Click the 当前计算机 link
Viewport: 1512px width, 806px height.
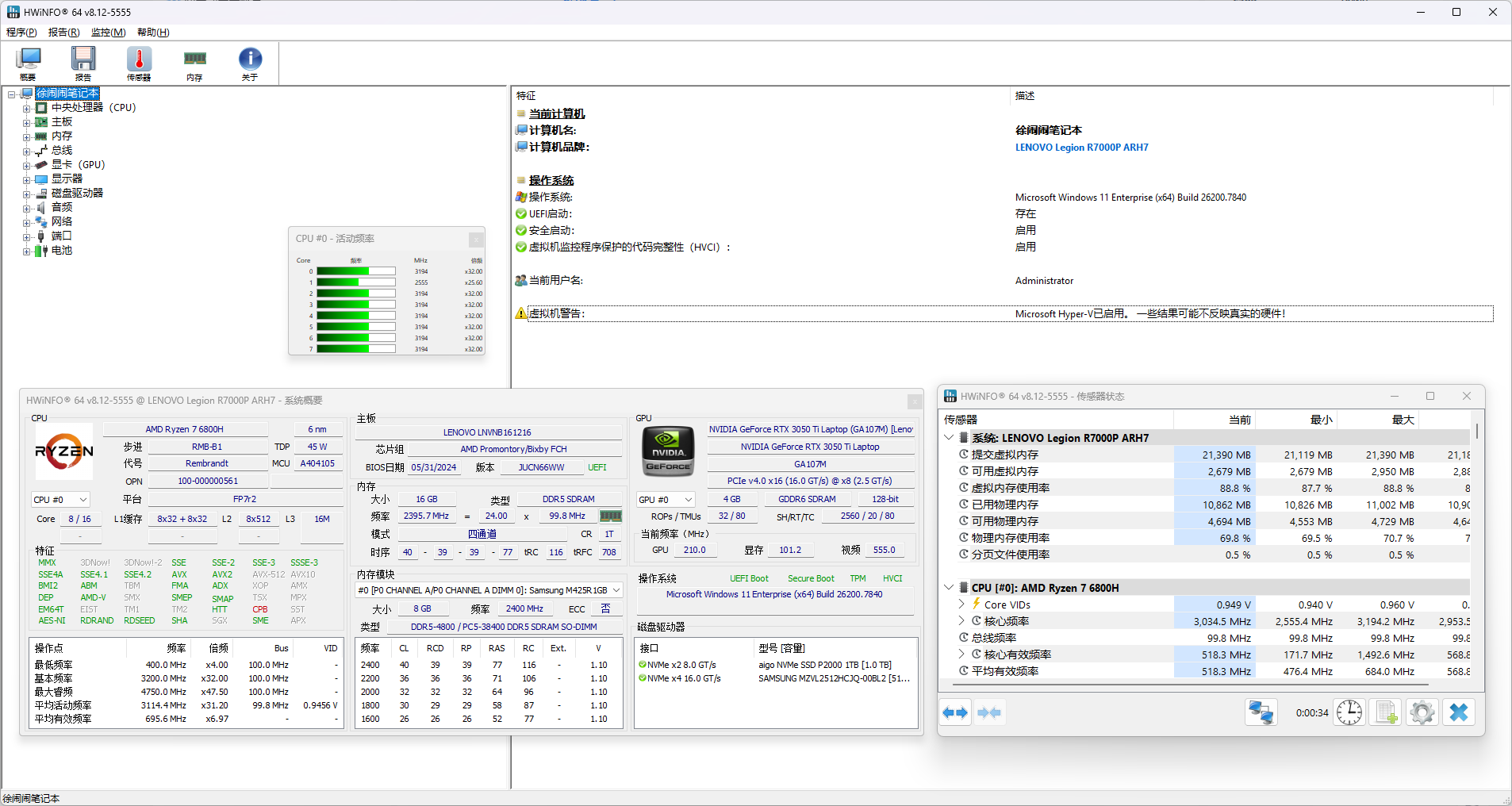point(557,113)
